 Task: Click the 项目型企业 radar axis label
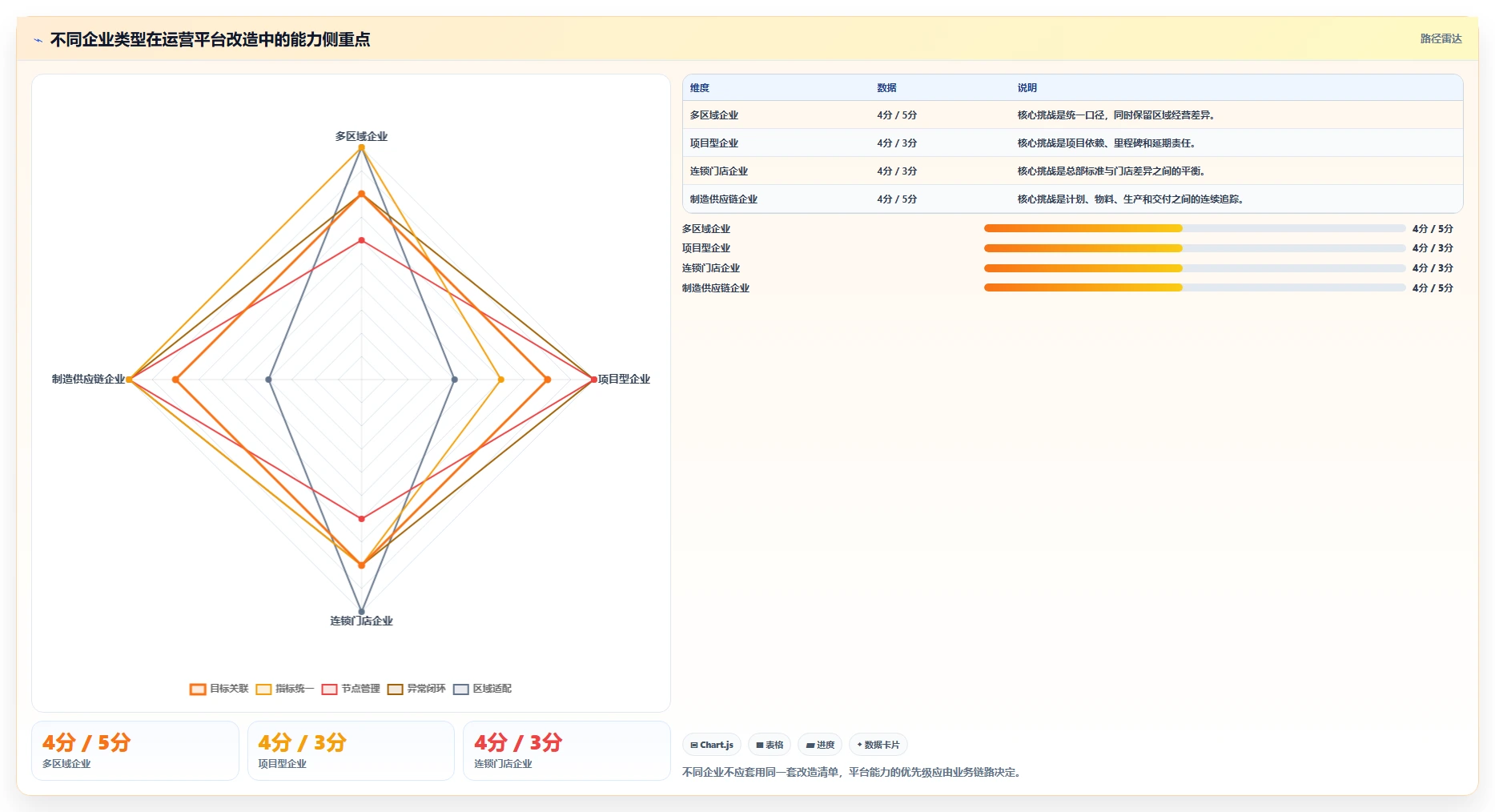click(x=624, y=379)
